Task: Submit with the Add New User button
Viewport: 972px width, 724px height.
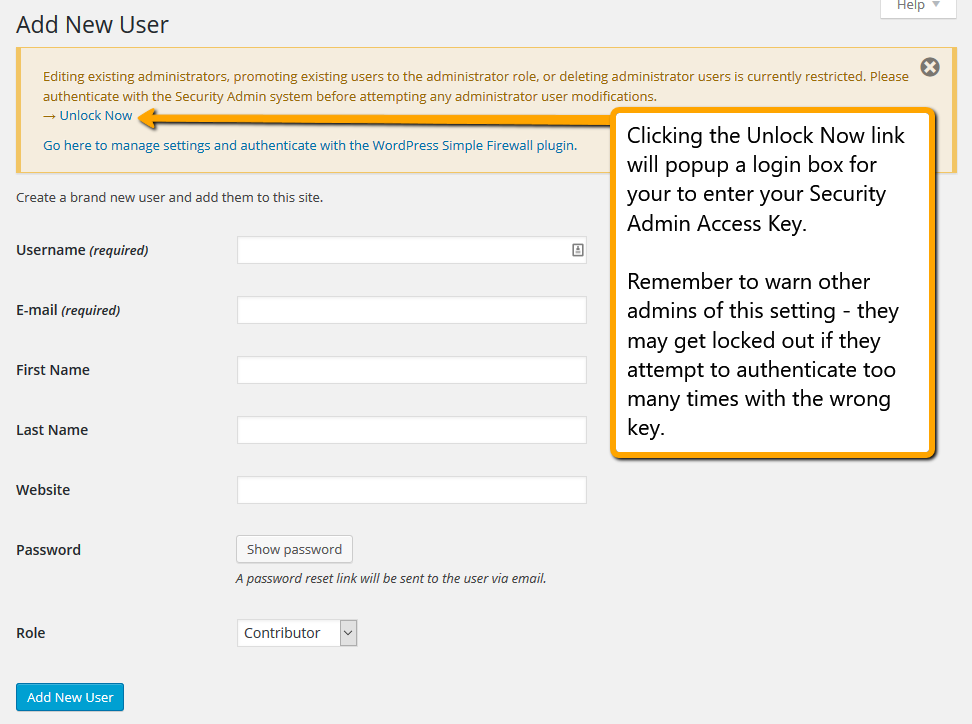Action: pyautogui.click(x=69, y=697)
